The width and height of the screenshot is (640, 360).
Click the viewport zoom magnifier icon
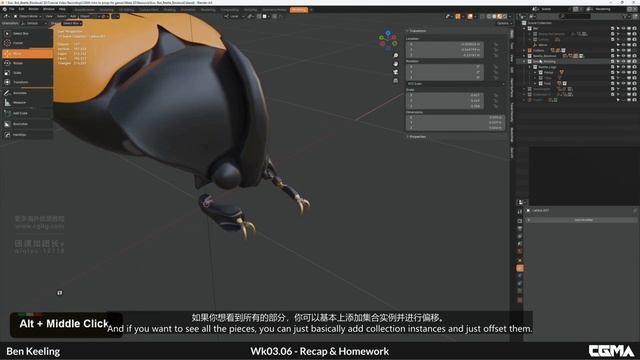[396, 55]
